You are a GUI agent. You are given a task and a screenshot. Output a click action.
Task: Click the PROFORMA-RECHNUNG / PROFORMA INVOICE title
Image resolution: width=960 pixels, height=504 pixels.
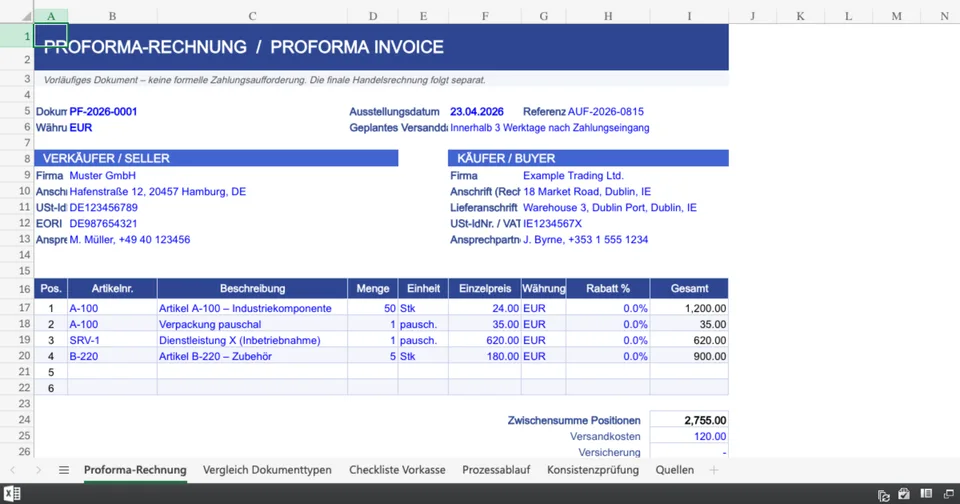244,47
